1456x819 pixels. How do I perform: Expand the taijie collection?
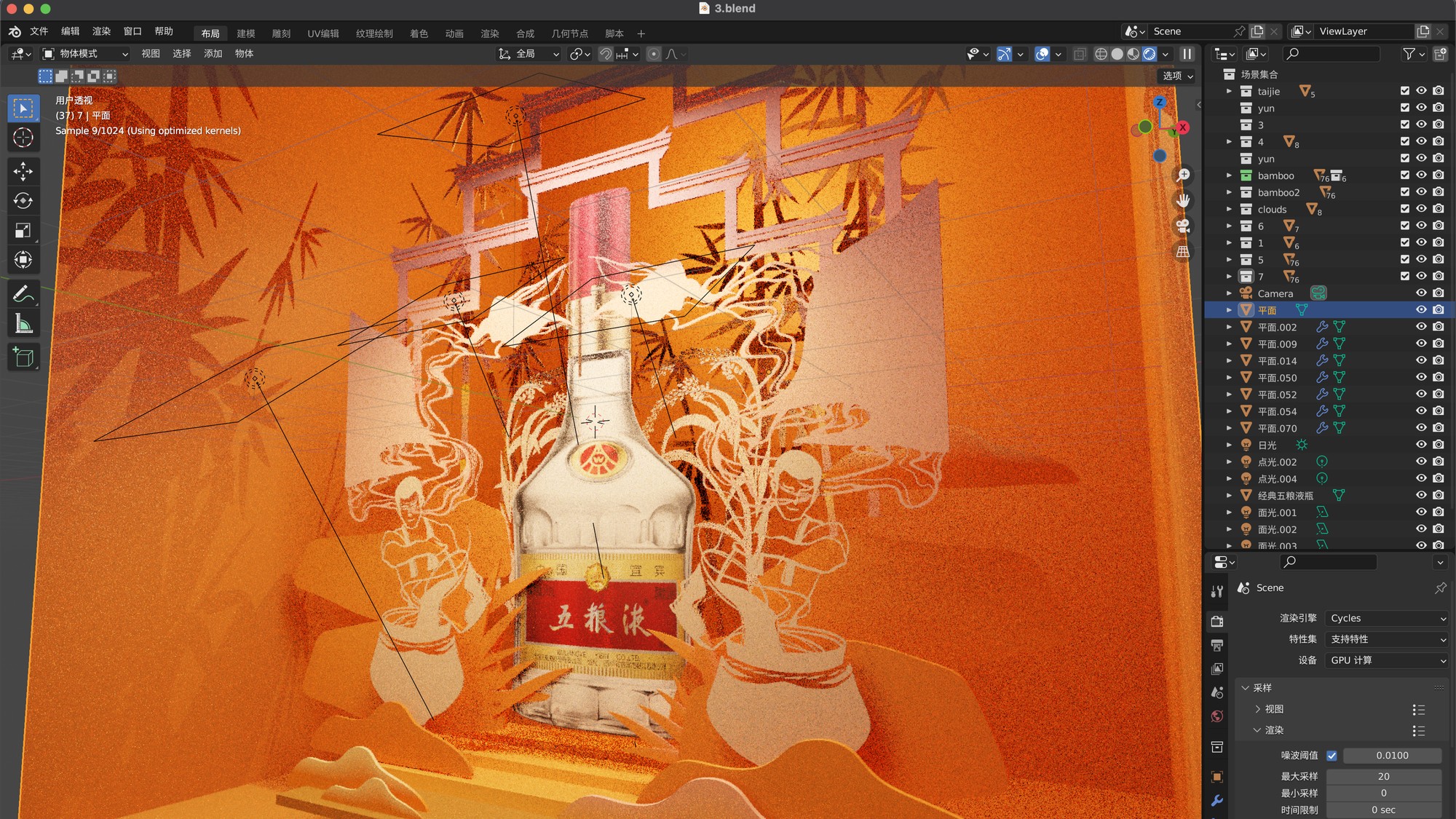coord(1229,91)
